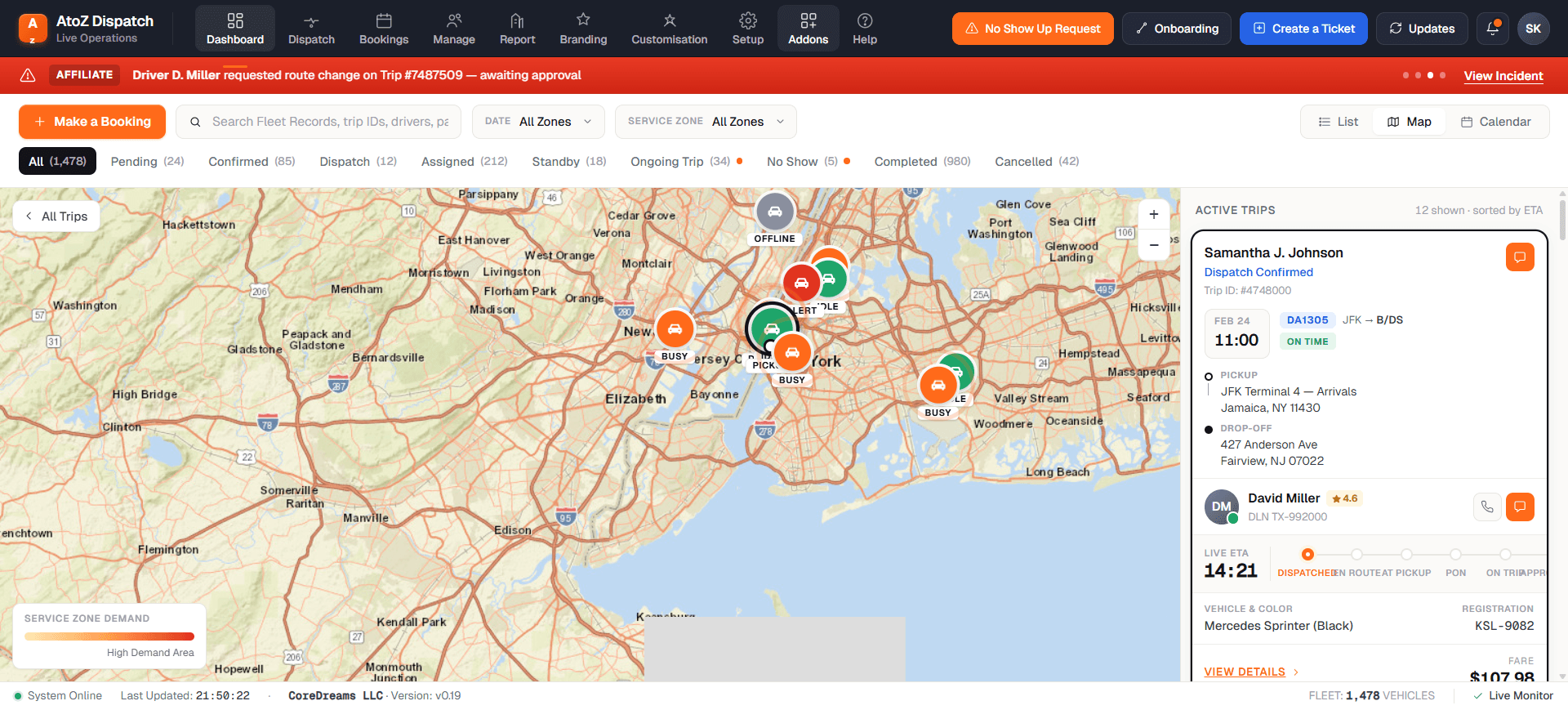This screenshot has height=710, width=1568.
Task: Click the DM driver avatar
Action: click(x=1222, y=507)
